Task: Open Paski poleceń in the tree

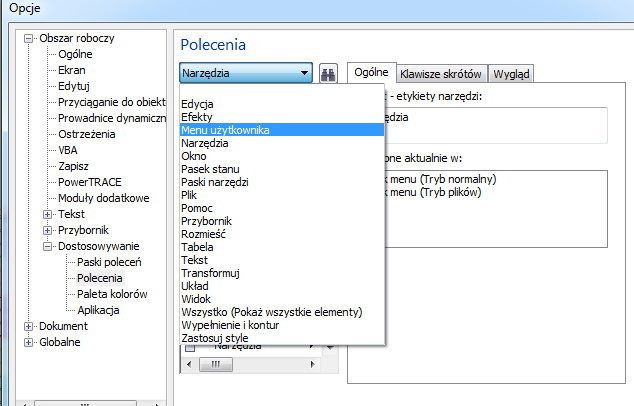Action: (x=109, y=262)
